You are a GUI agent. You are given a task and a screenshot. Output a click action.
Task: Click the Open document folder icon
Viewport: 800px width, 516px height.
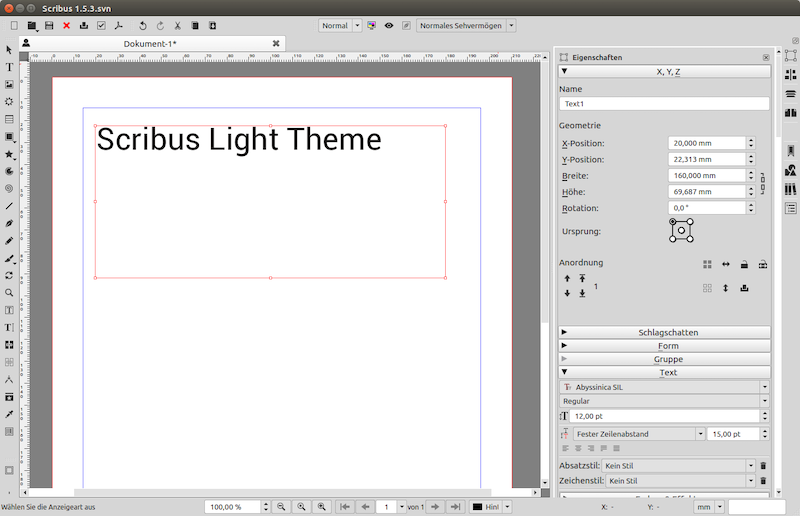(x=32, y=26)
